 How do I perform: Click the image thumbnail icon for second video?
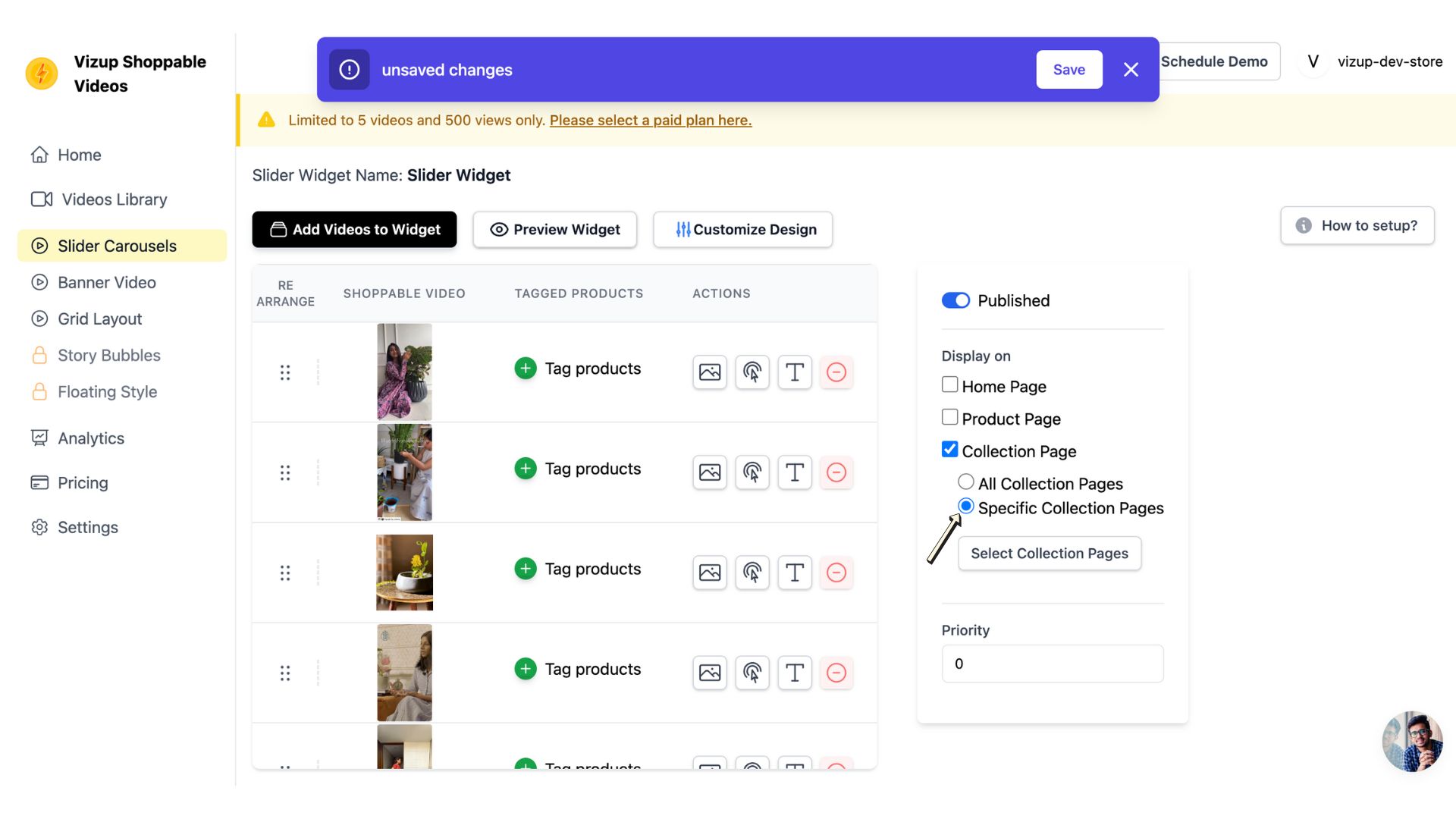[710, 472]
